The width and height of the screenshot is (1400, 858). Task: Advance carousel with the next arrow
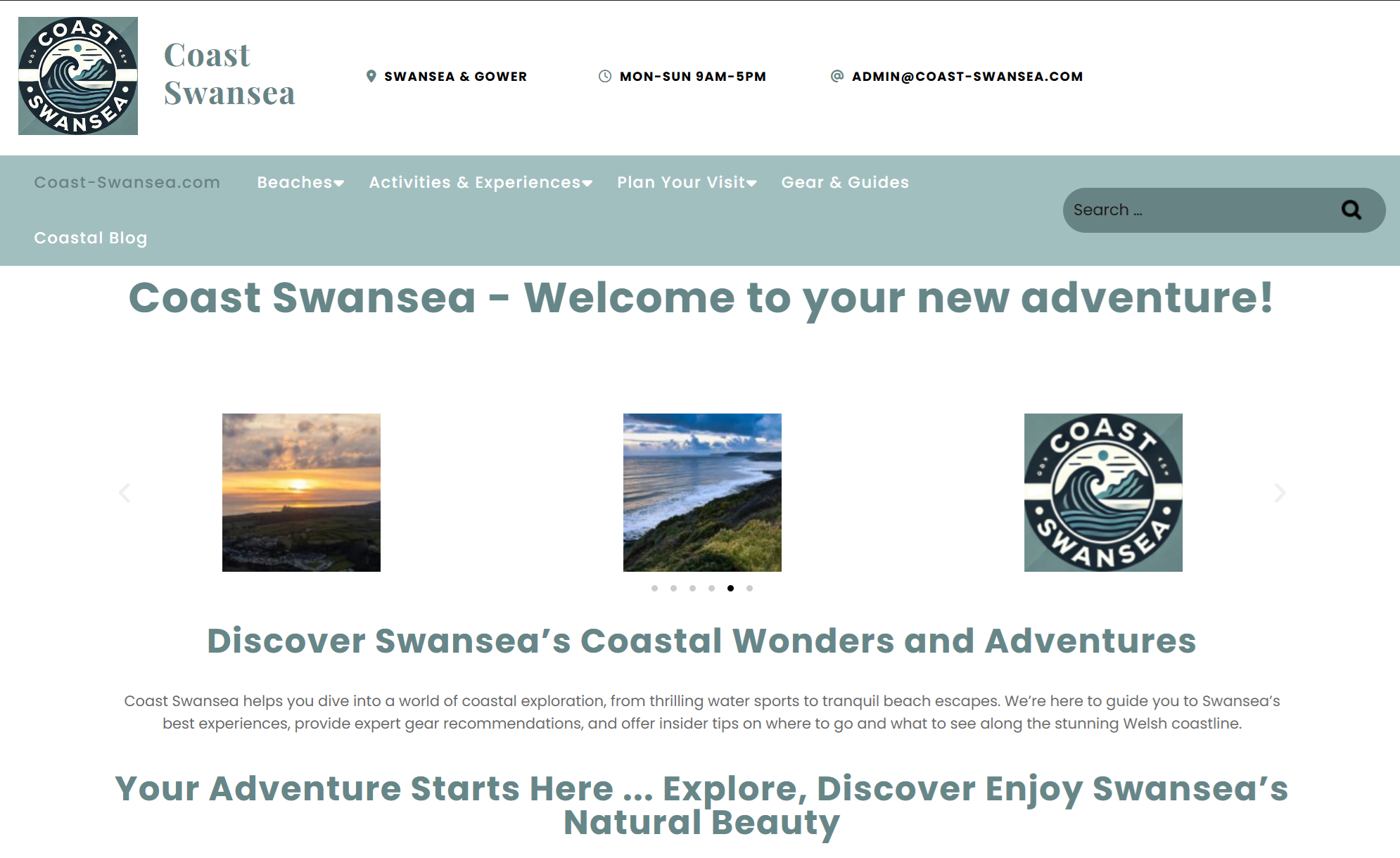click(1280, 493)
